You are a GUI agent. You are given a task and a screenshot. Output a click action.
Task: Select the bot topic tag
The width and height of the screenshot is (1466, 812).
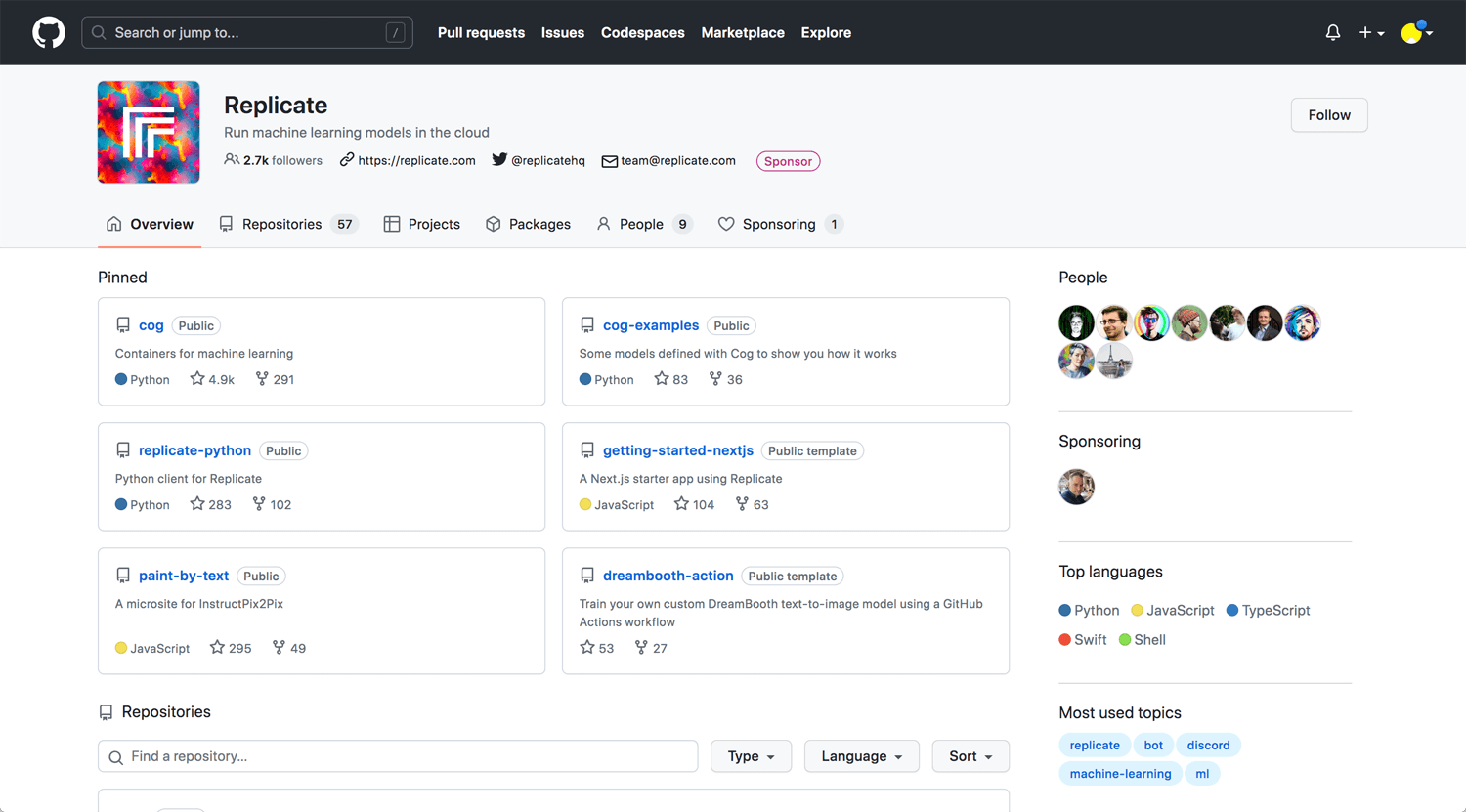tap(1153, 745)
